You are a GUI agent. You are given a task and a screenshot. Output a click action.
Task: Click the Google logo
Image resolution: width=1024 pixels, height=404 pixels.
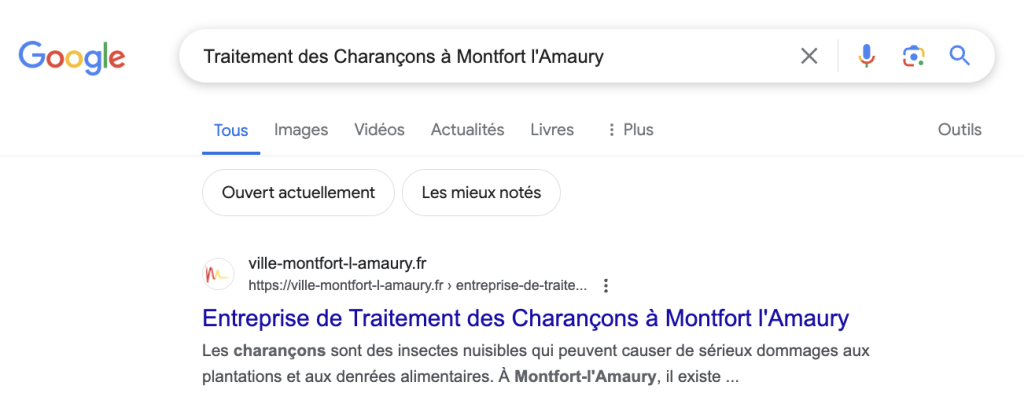(x=72, y=57)
